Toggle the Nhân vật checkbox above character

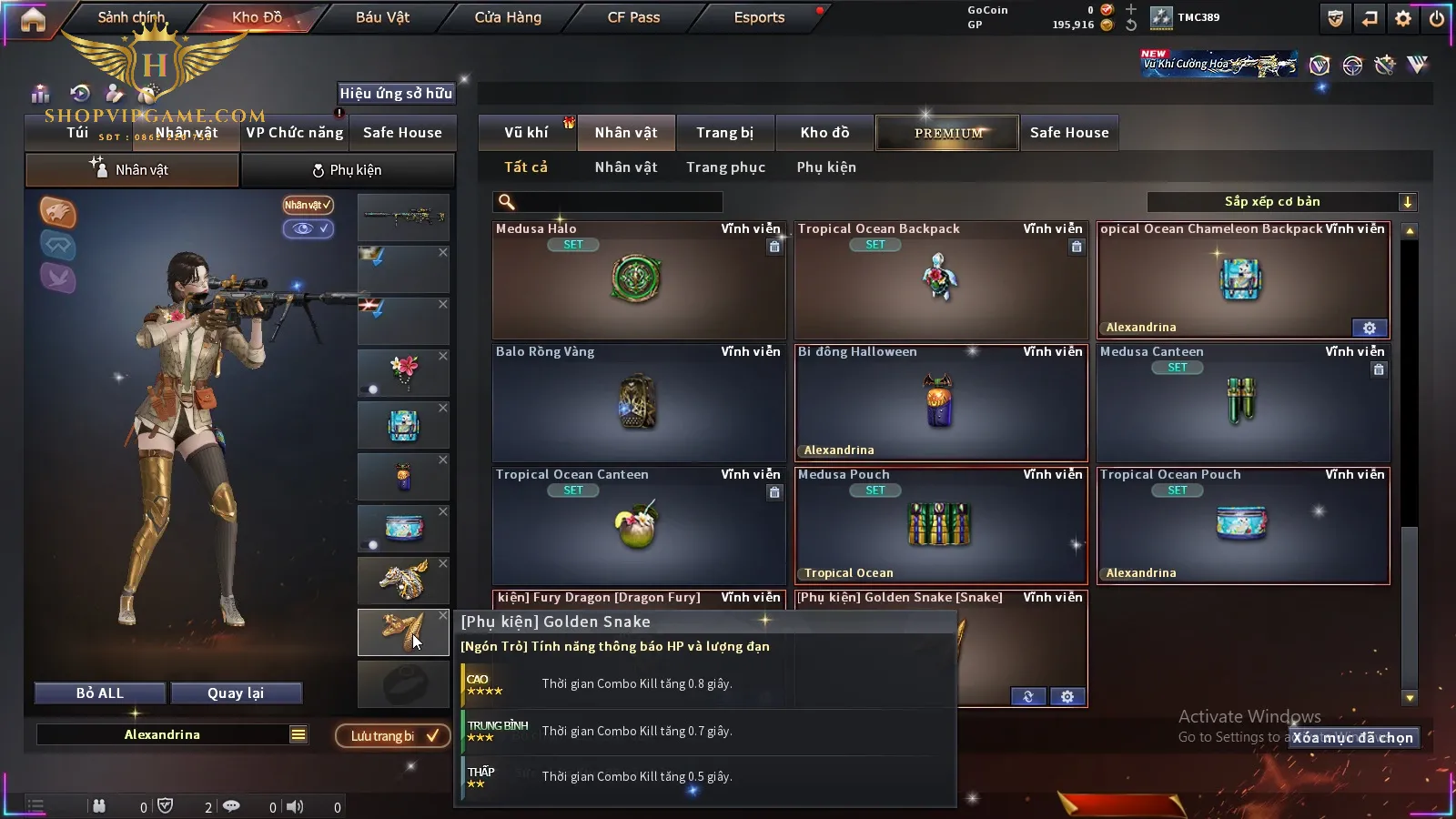(x=308, y=205)
